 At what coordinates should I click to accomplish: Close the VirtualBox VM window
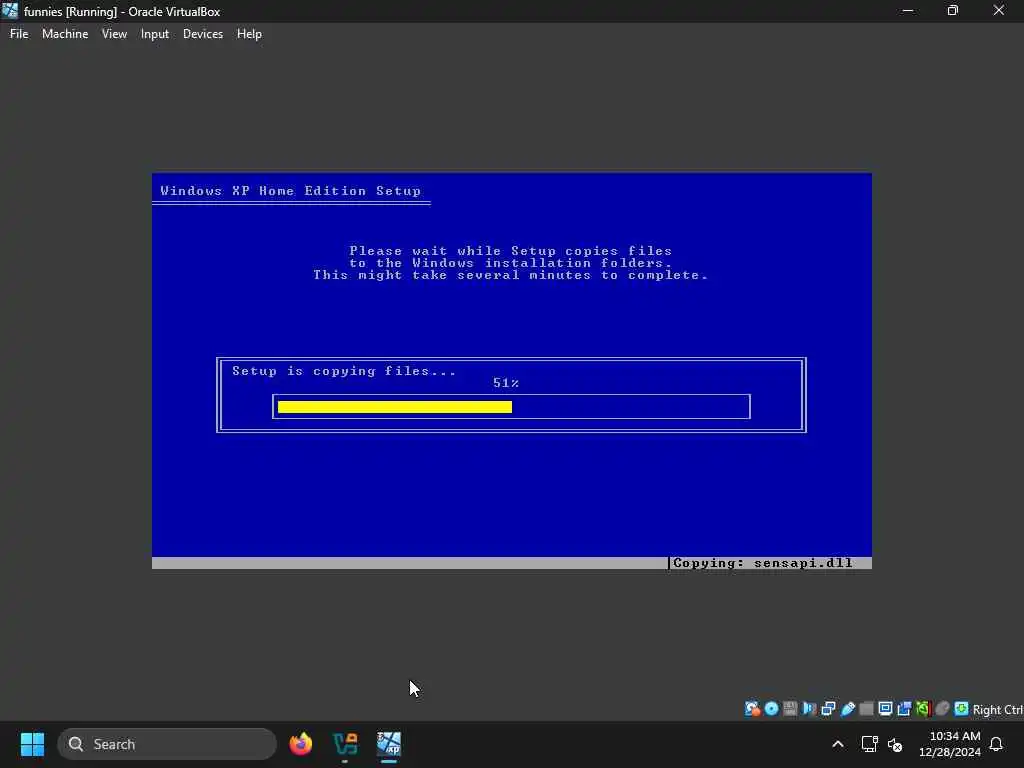click(x=999, y=11)
